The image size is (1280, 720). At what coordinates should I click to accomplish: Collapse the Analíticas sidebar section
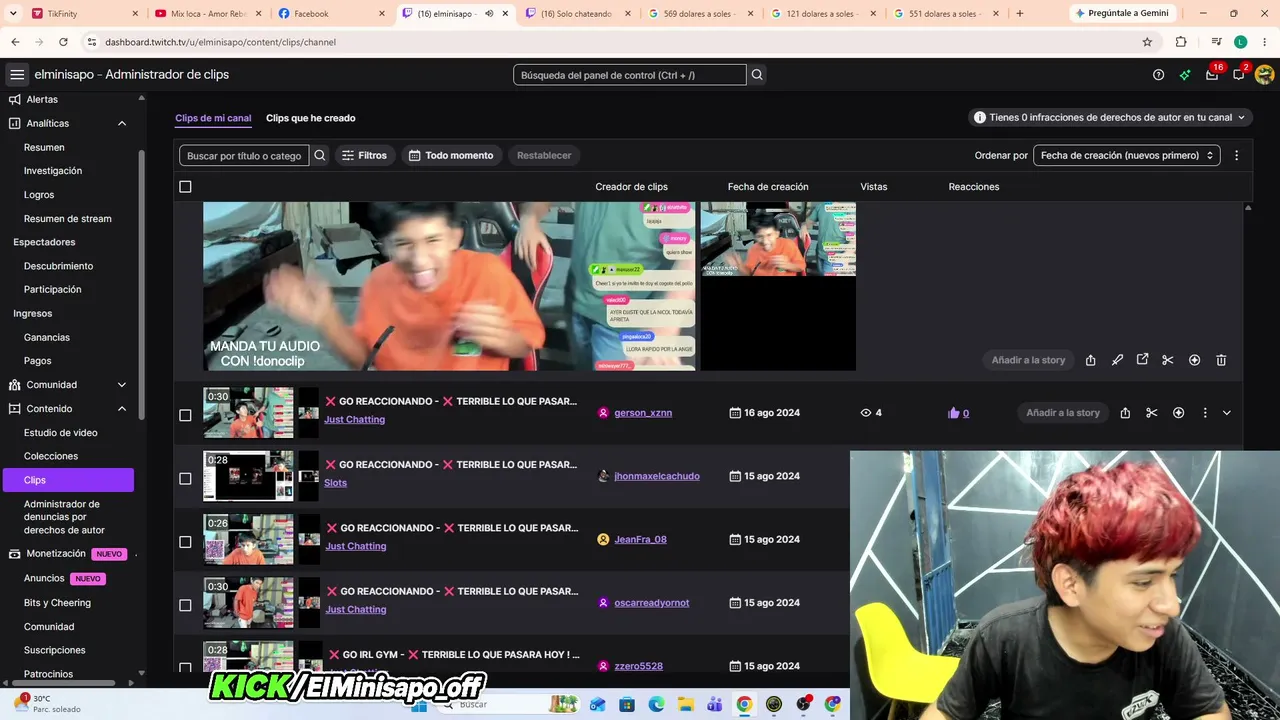point(122,123)
